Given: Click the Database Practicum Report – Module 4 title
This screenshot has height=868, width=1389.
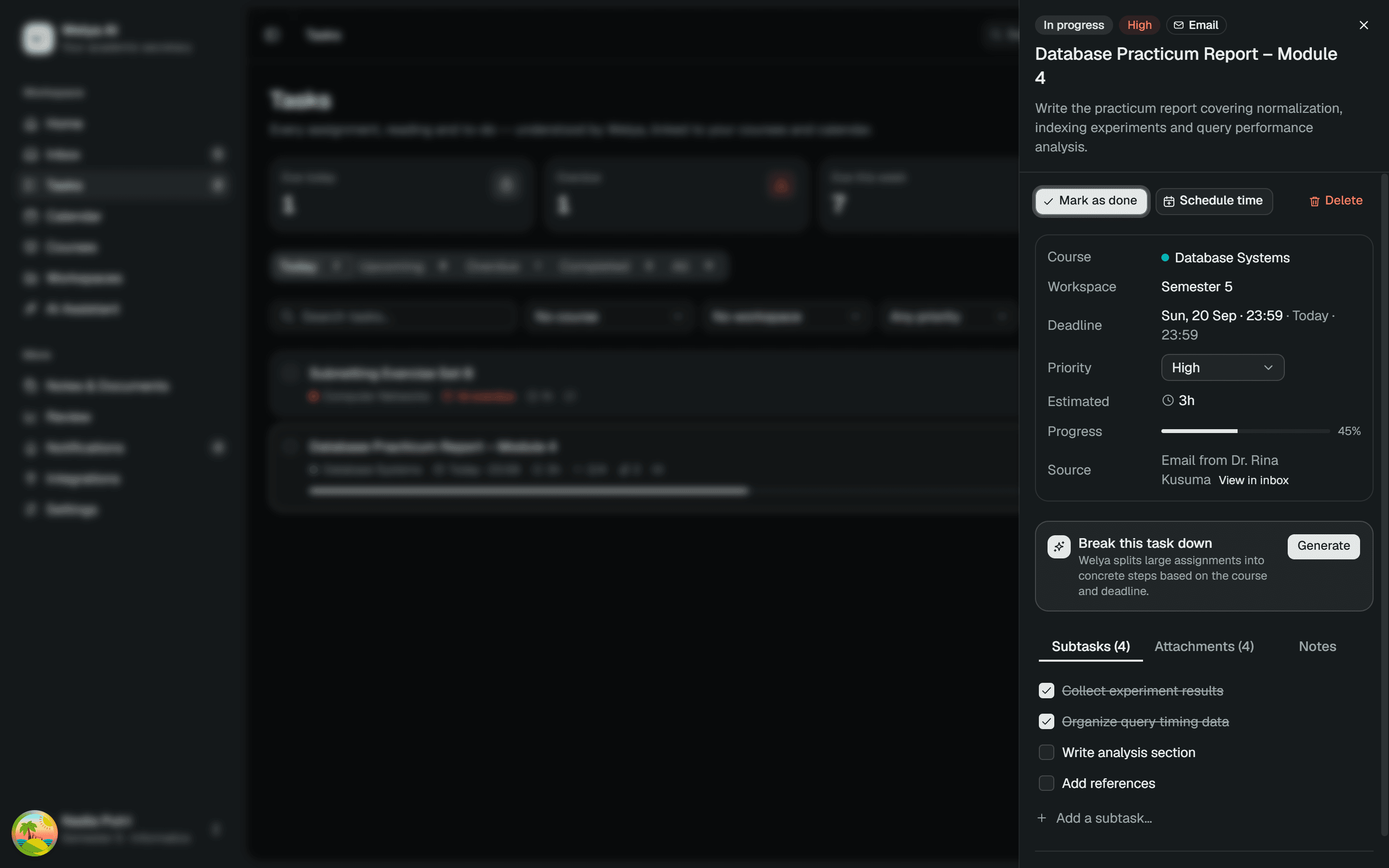Looking at the screenshot, I should tap(1186, 66).
